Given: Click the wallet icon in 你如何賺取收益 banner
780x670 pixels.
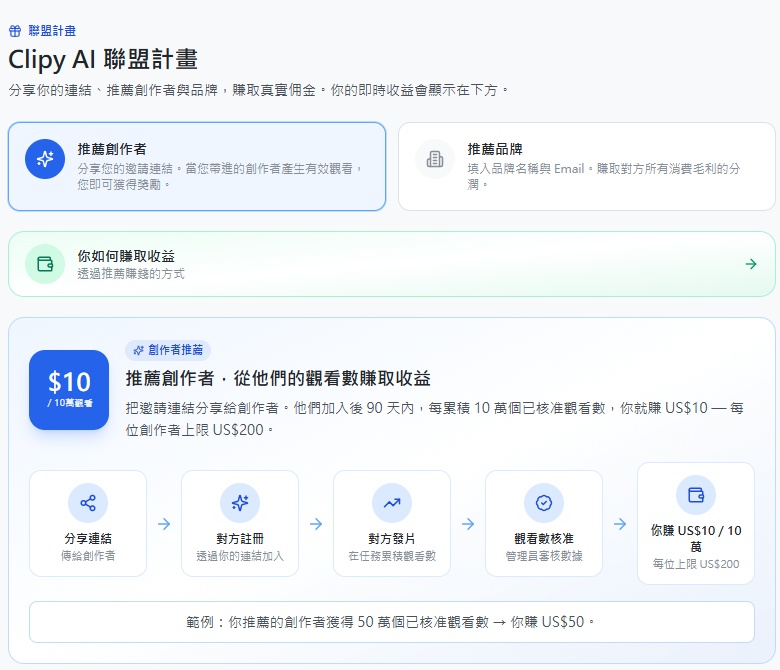Looking at the screenshot, I should tap(45, 264).
